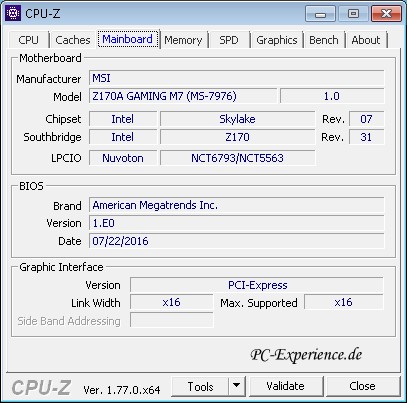The width and height of the screenshot is (407, 403).
Task: Select the Southbridge Z170 value
Action: pyautogui.click(x=237, y=137)
